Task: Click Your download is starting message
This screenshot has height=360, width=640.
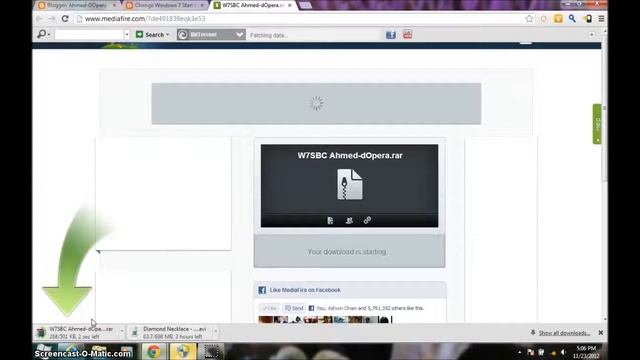Action: click(x=347, y=252)
